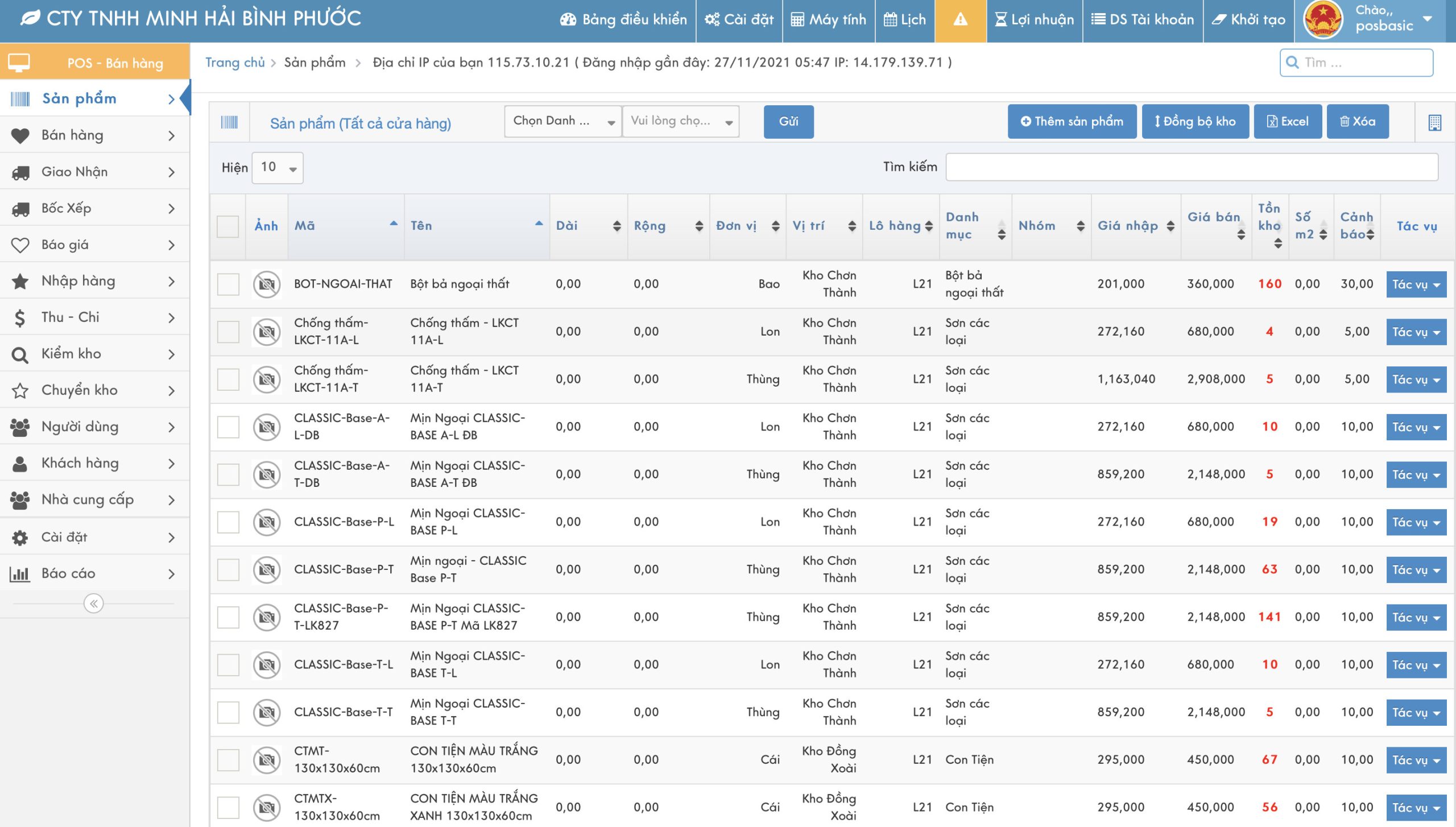
Task: Expand Tác vụ dropdown for CLASSIC-Base-T-L
Action: coord(1416,665)
